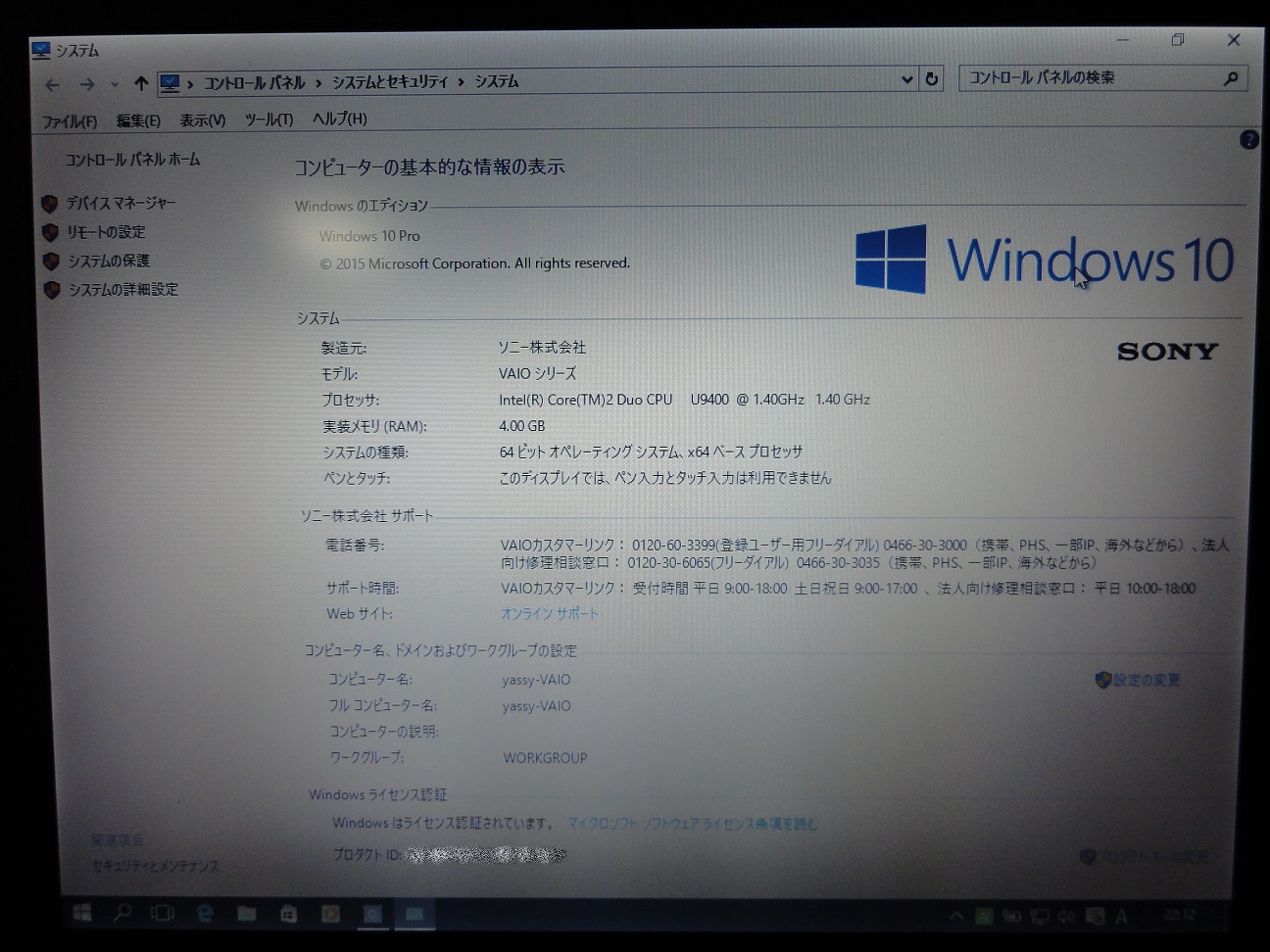
Task: Go back with the back arrow
Action: point(53,85)
